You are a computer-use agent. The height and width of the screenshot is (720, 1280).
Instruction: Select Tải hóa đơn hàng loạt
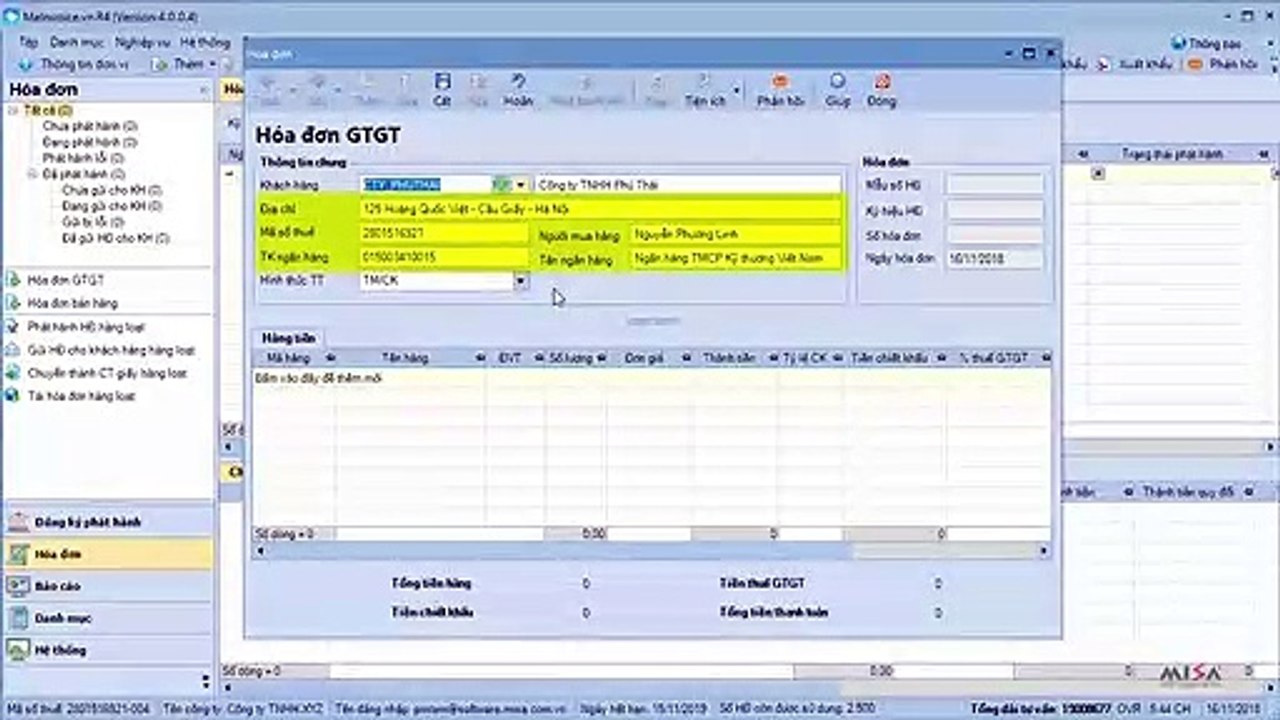(81, 396)
